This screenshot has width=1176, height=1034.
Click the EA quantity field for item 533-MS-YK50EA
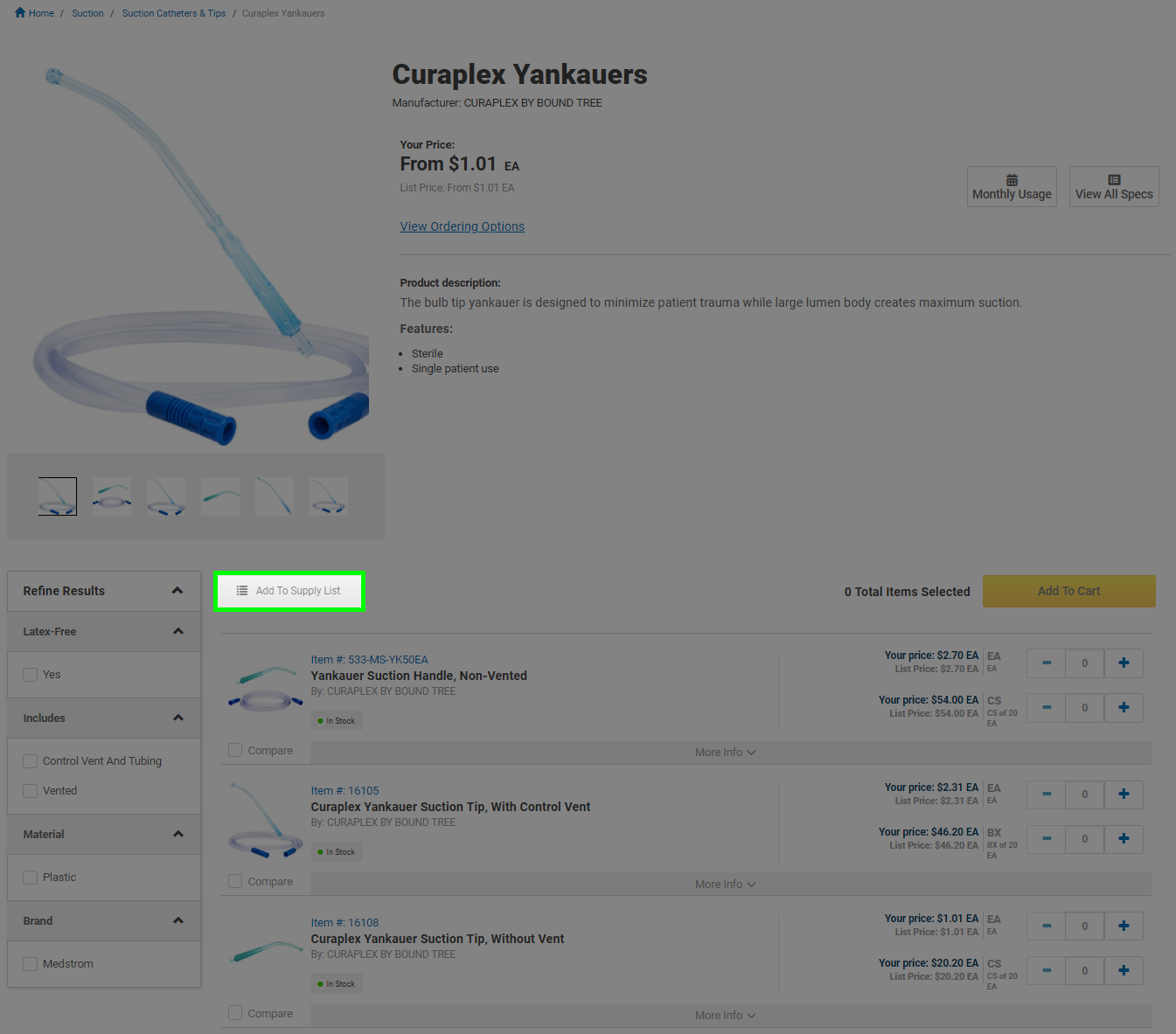coord(1085,663)
